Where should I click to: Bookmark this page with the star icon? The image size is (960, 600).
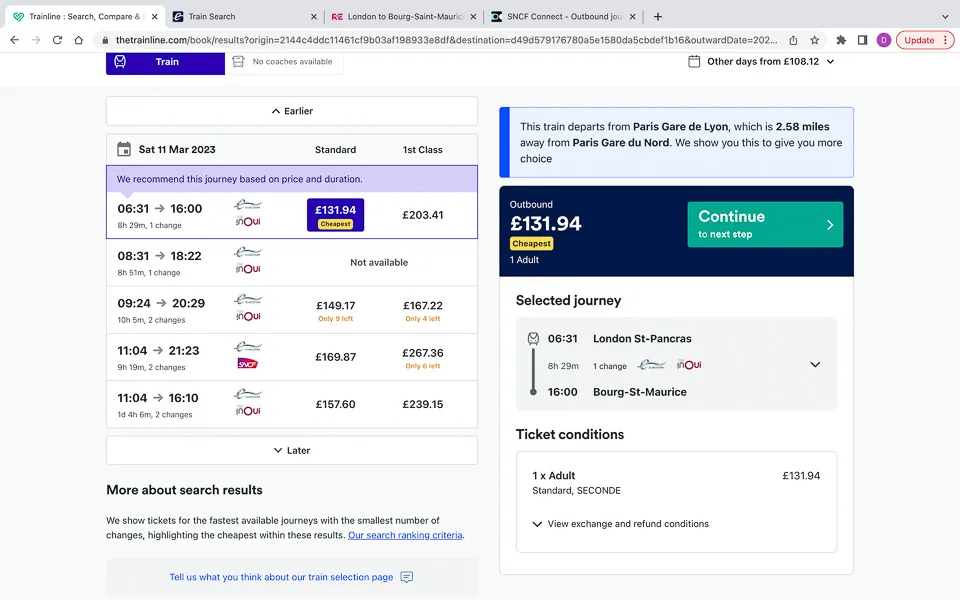coord(814,40)
